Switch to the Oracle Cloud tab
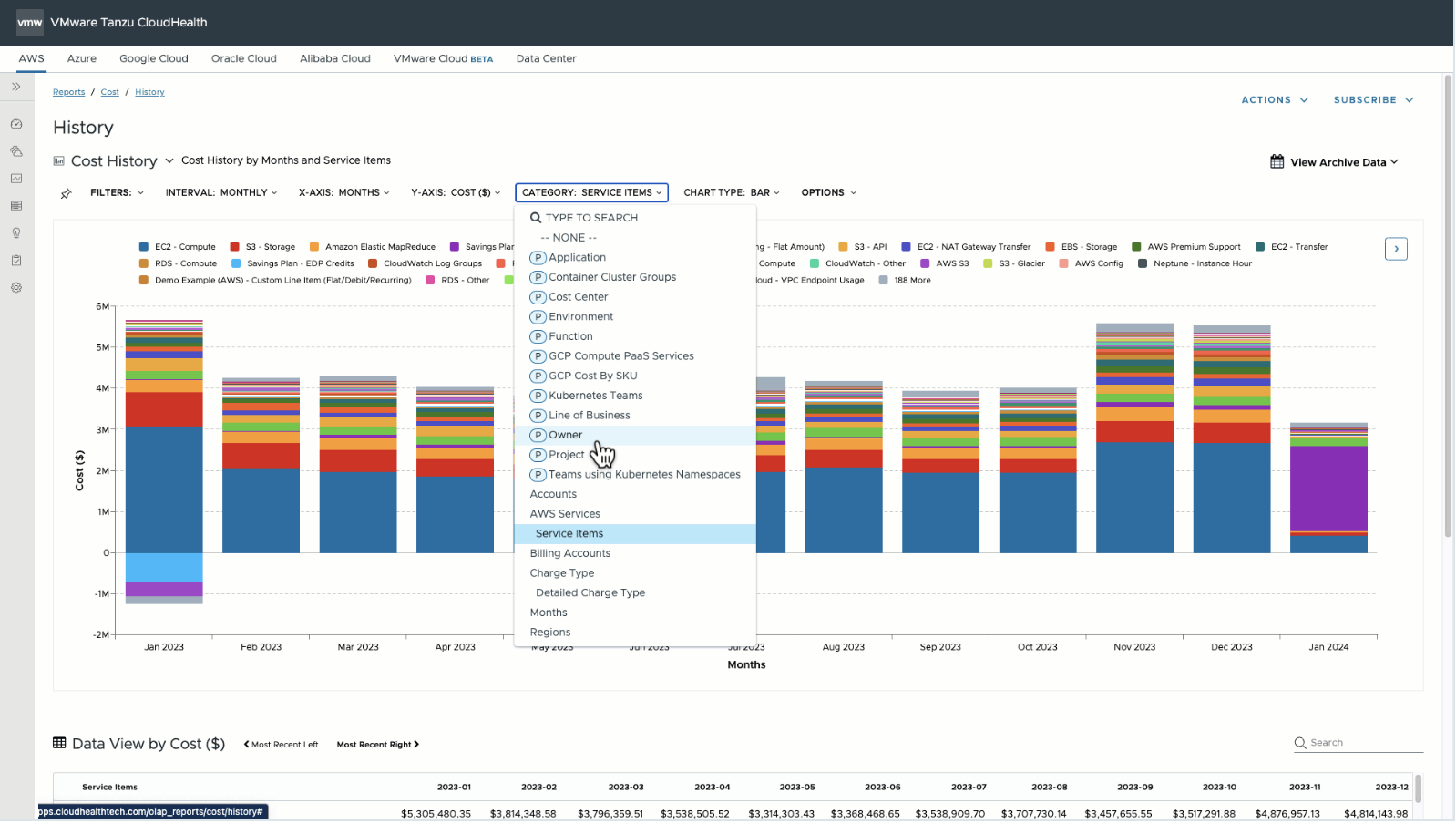The height and width of the screenshot is (824, 1456). (244, 58)
